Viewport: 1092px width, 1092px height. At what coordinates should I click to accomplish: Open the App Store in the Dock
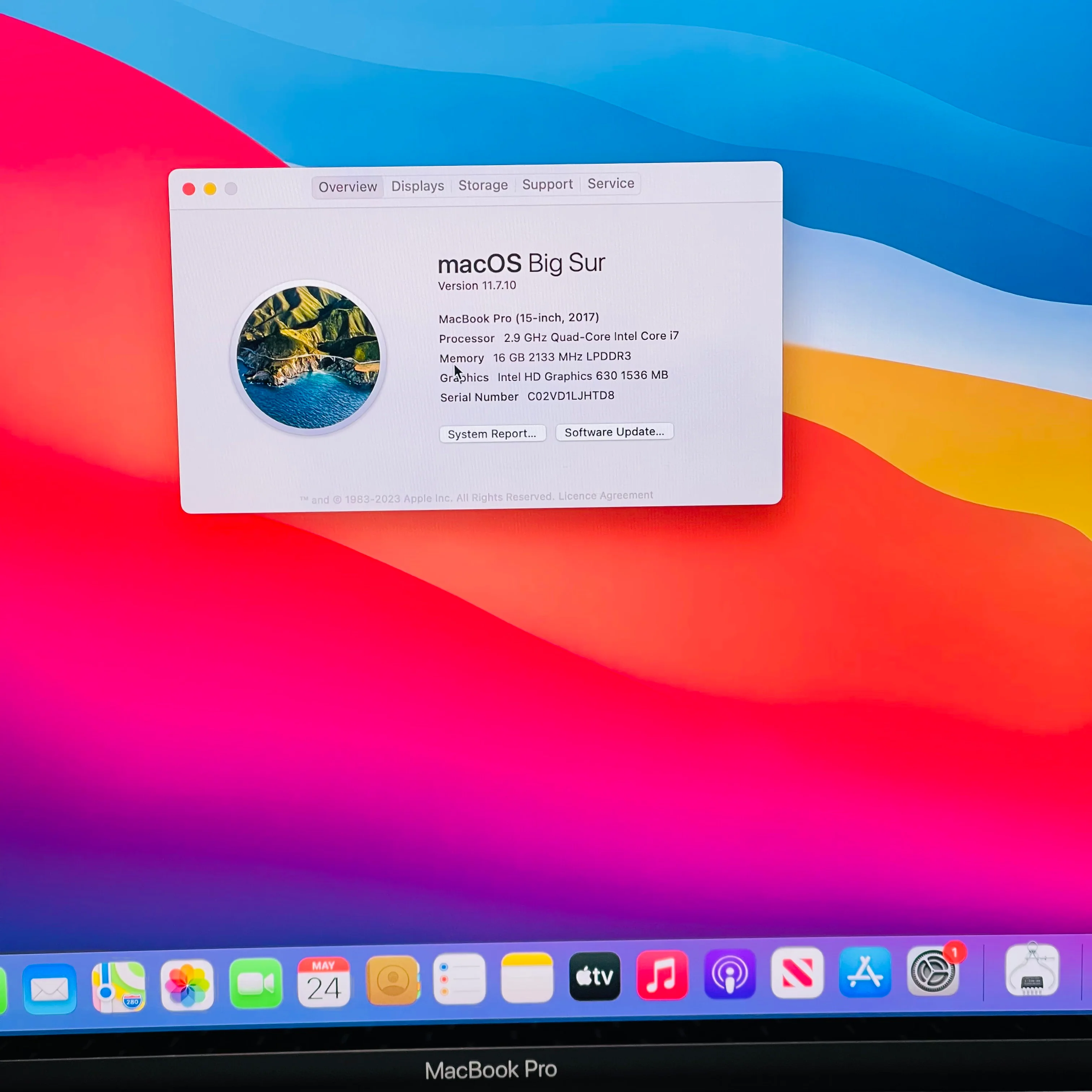(865, 973)
